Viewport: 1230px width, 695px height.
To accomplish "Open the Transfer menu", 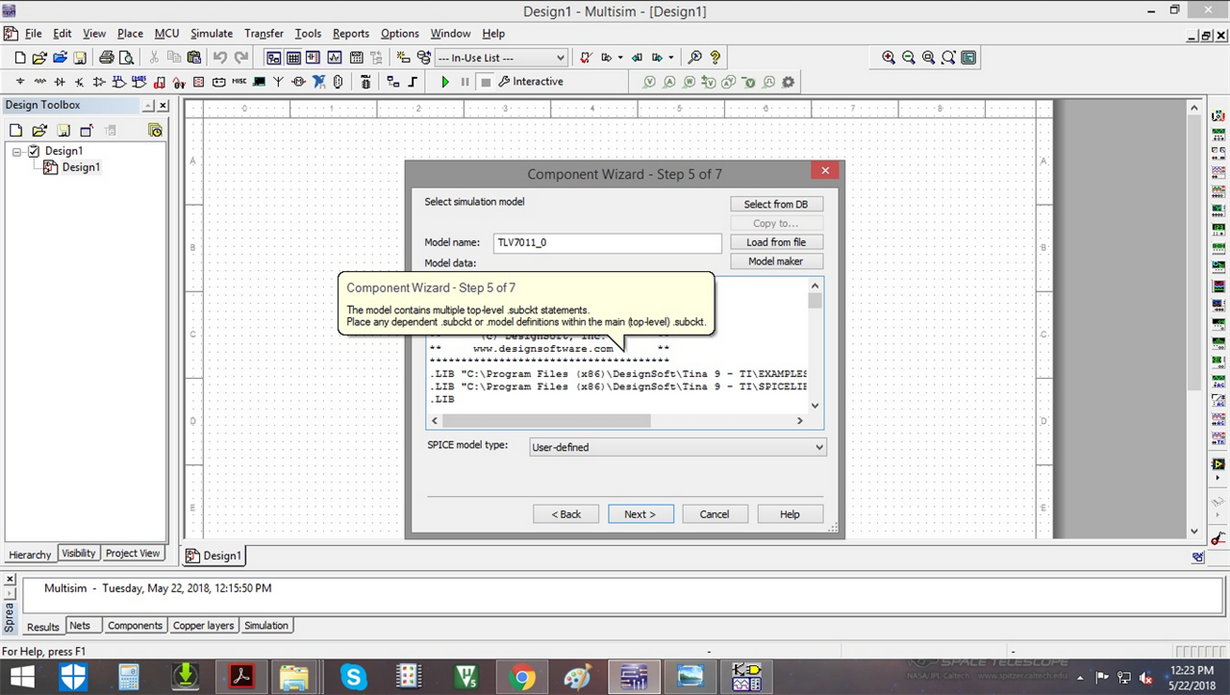I will tap(264, 34).
